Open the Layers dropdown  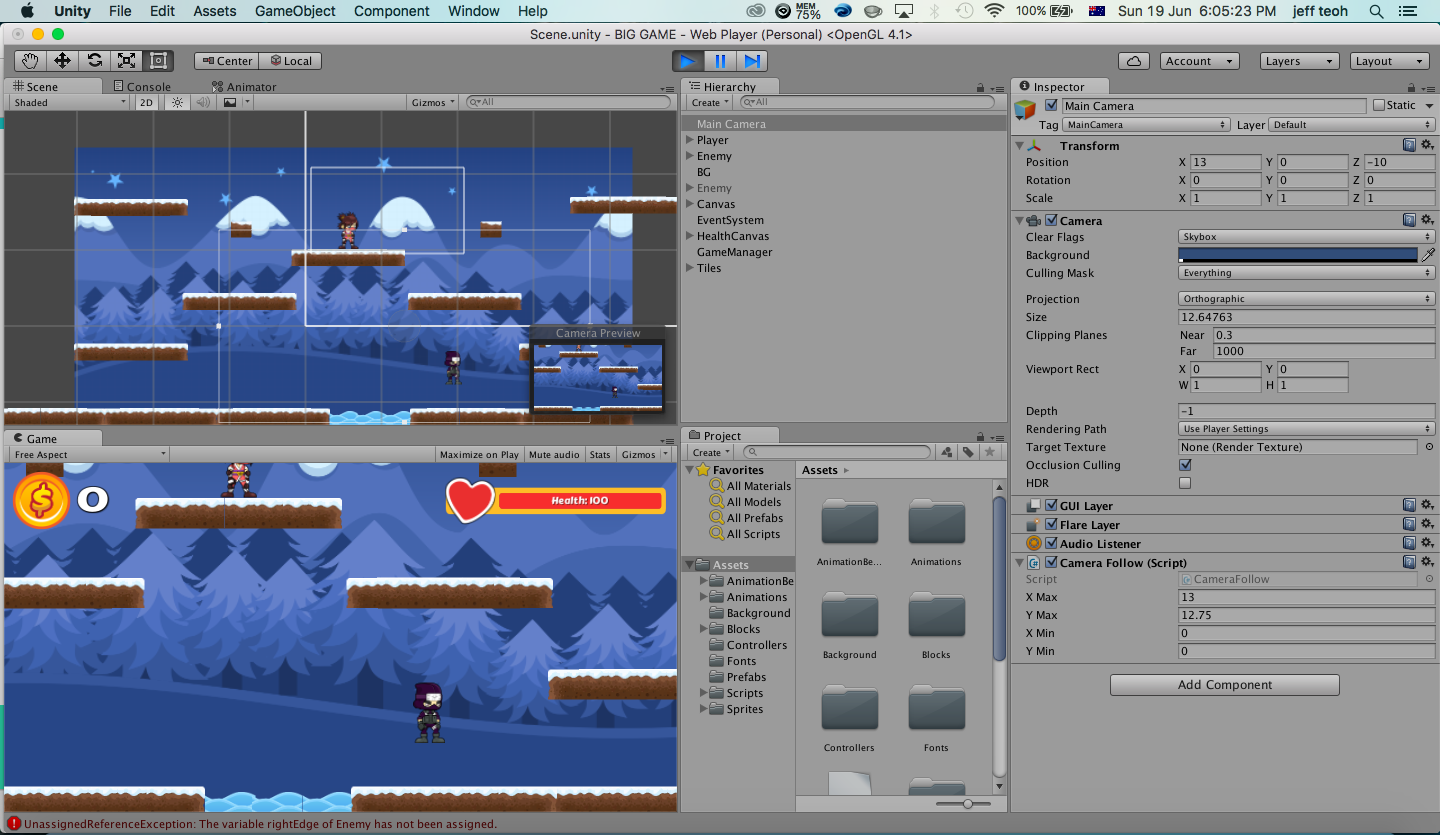pos(1299,61)
